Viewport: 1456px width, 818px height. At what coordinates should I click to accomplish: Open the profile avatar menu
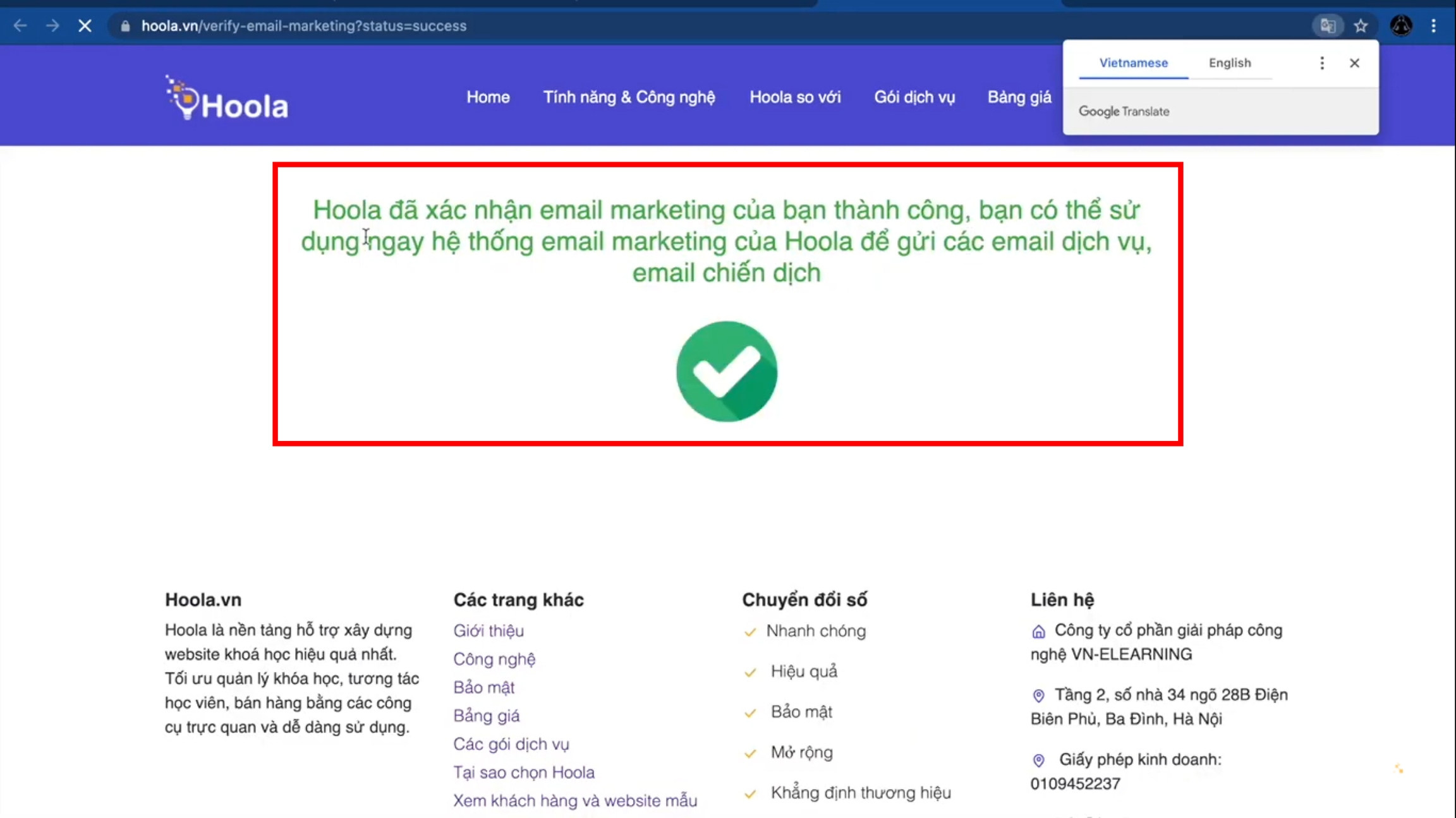coord(1401,26)
